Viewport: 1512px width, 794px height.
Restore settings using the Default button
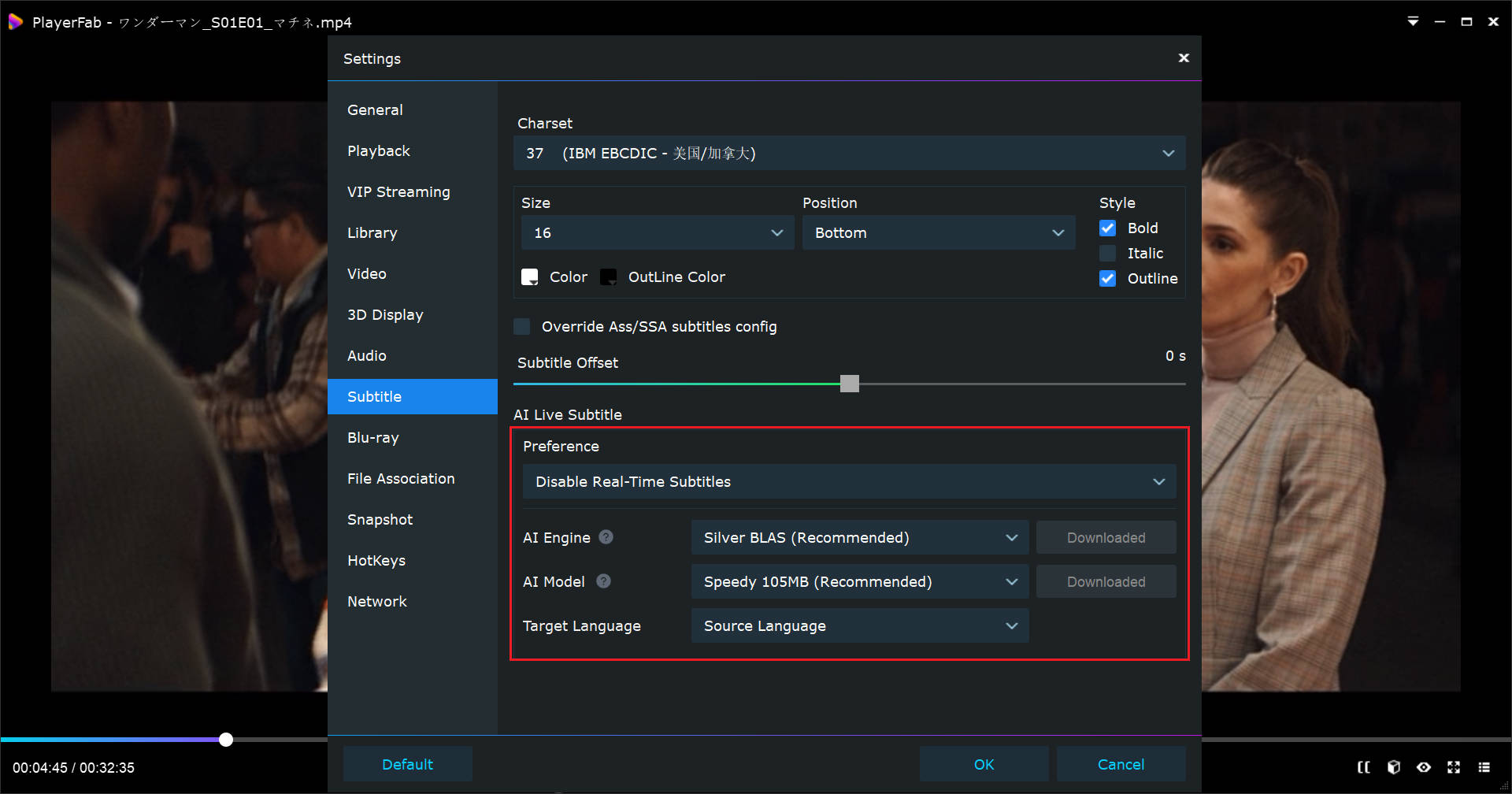click(x=407, y=763)
